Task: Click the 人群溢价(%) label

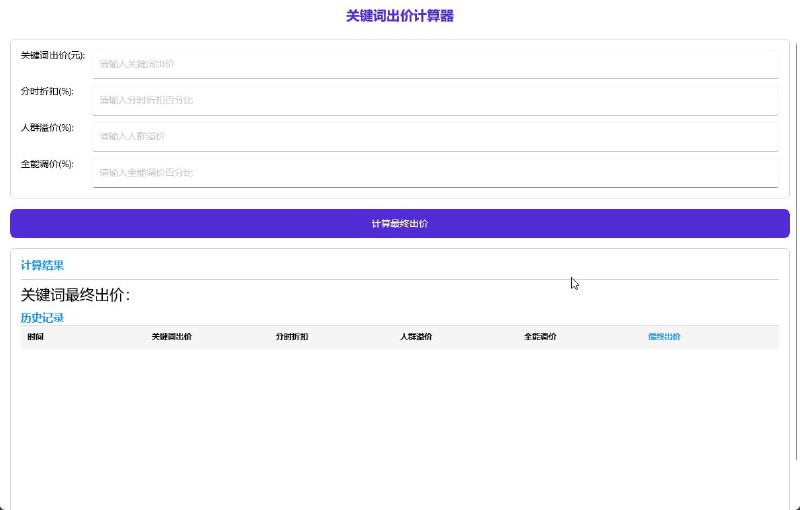Action: pyautogui.click(x=47, y=128)
